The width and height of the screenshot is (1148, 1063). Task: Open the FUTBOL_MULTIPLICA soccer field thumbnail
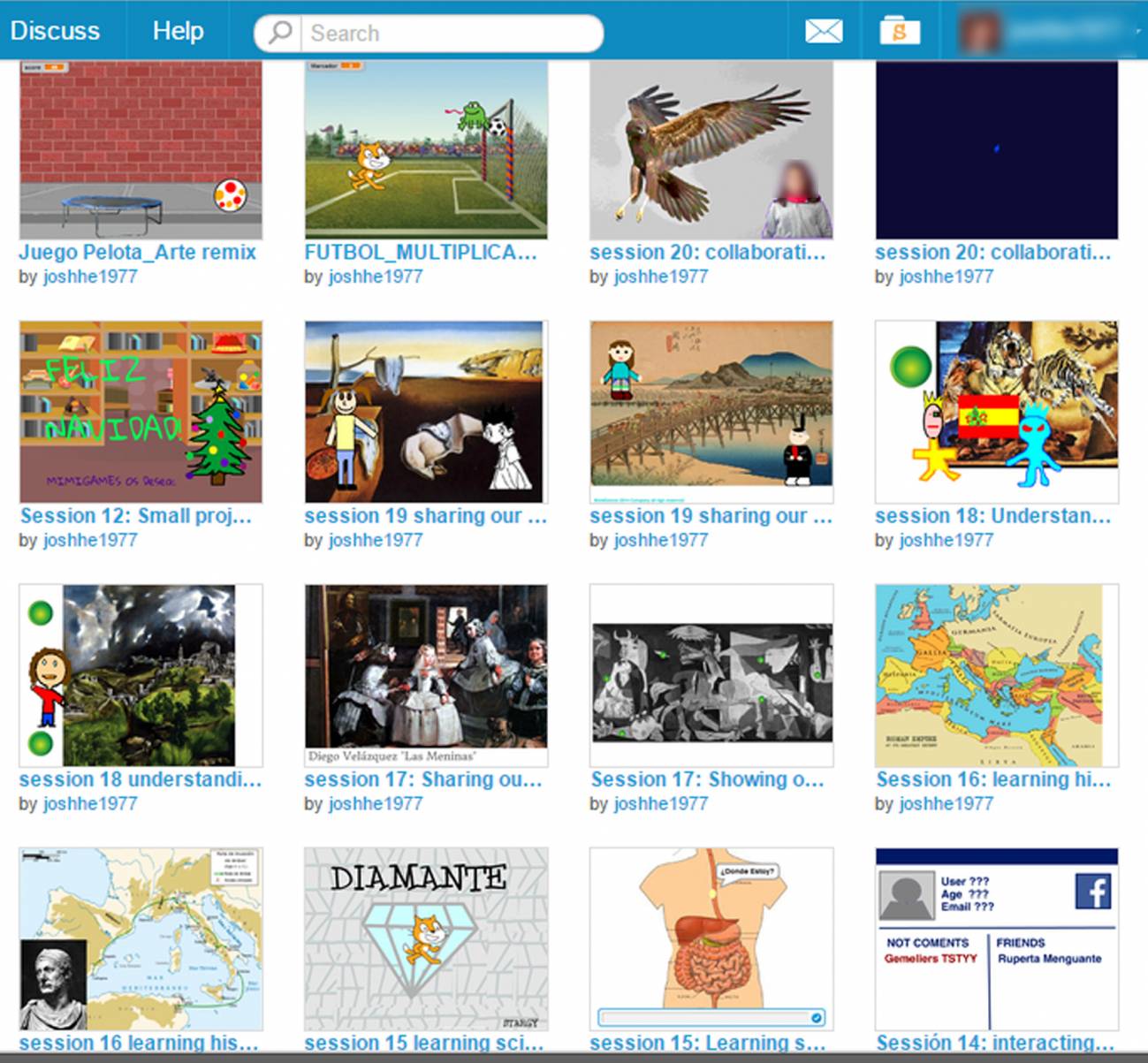coord(426,149)
